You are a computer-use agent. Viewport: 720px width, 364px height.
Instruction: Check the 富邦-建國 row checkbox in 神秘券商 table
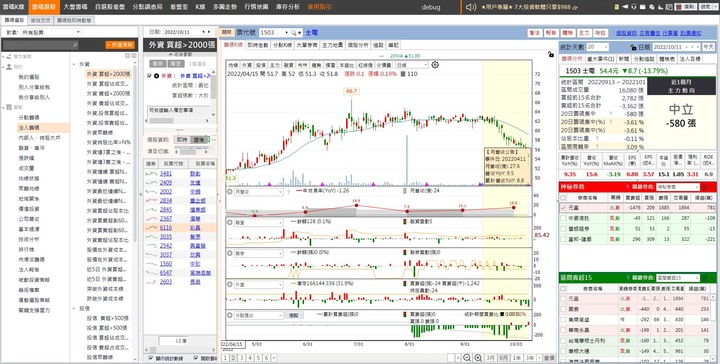pyautogui.click(x=563, y=239)
